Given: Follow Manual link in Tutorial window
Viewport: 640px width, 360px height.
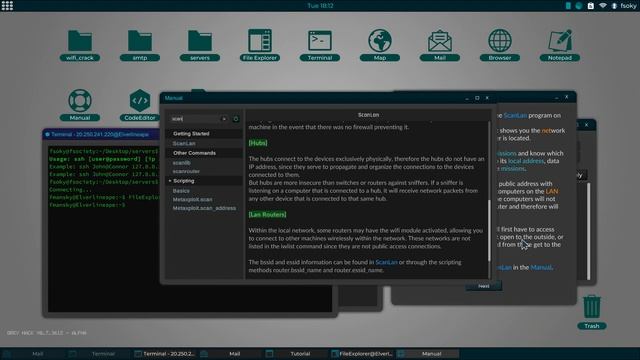Looking at the screenshot, I should tap(541, 267).
